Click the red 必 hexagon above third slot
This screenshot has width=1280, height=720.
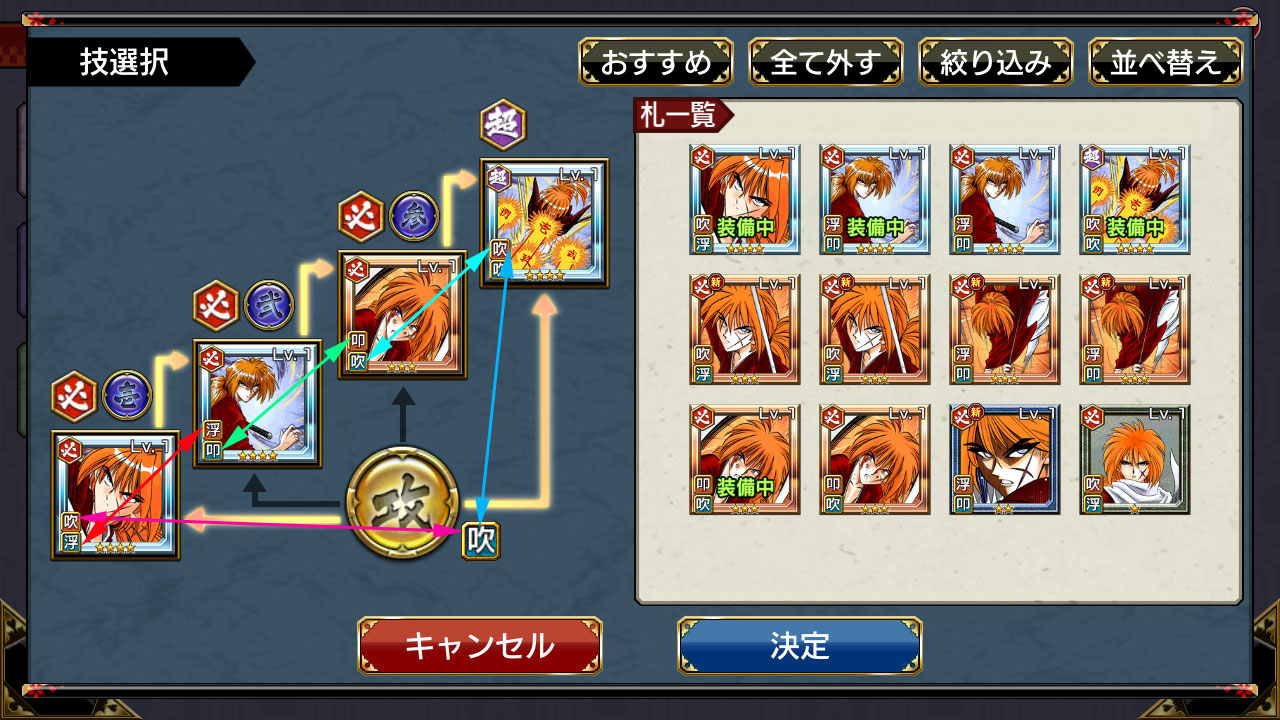click(361, 214)
